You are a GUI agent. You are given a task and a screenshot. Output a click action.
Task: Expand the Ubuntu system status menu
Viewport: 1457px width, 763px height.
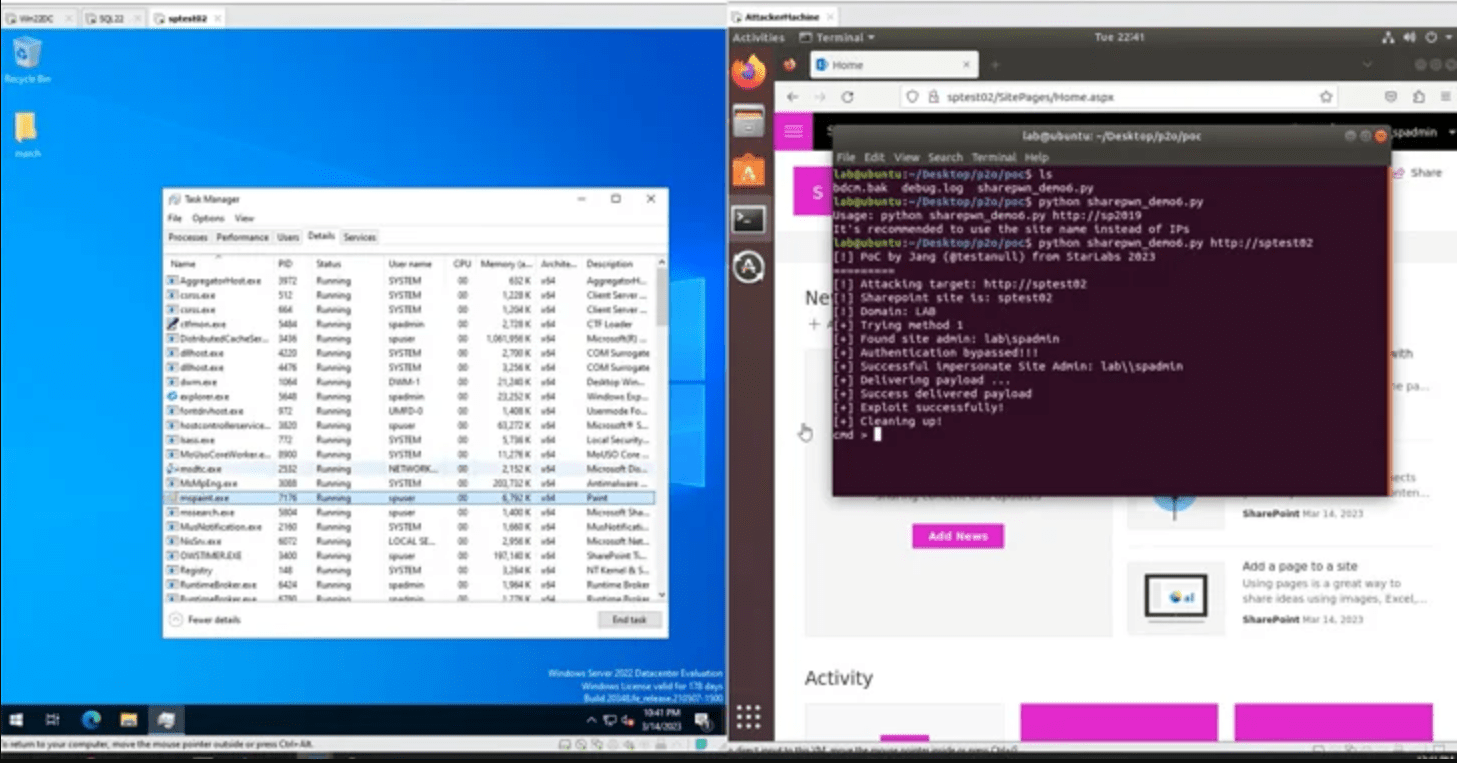pyautogui.click(x=1411, y=38)
